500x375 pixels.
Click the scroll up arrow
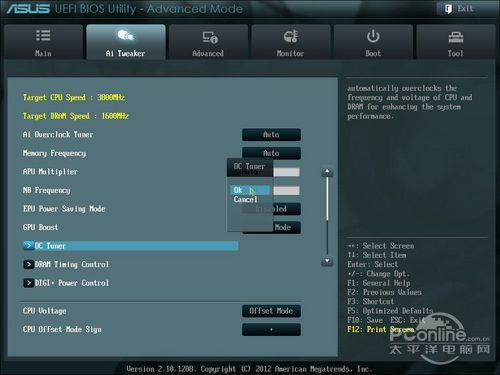pos(327,172)
